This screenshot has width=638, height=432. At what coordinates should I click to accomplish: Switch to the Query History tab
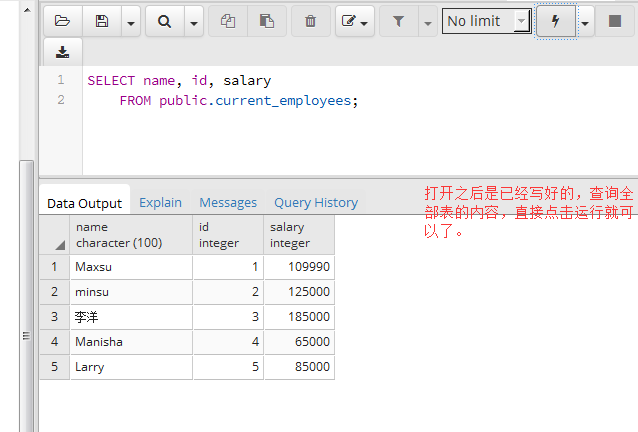point(316,203)
